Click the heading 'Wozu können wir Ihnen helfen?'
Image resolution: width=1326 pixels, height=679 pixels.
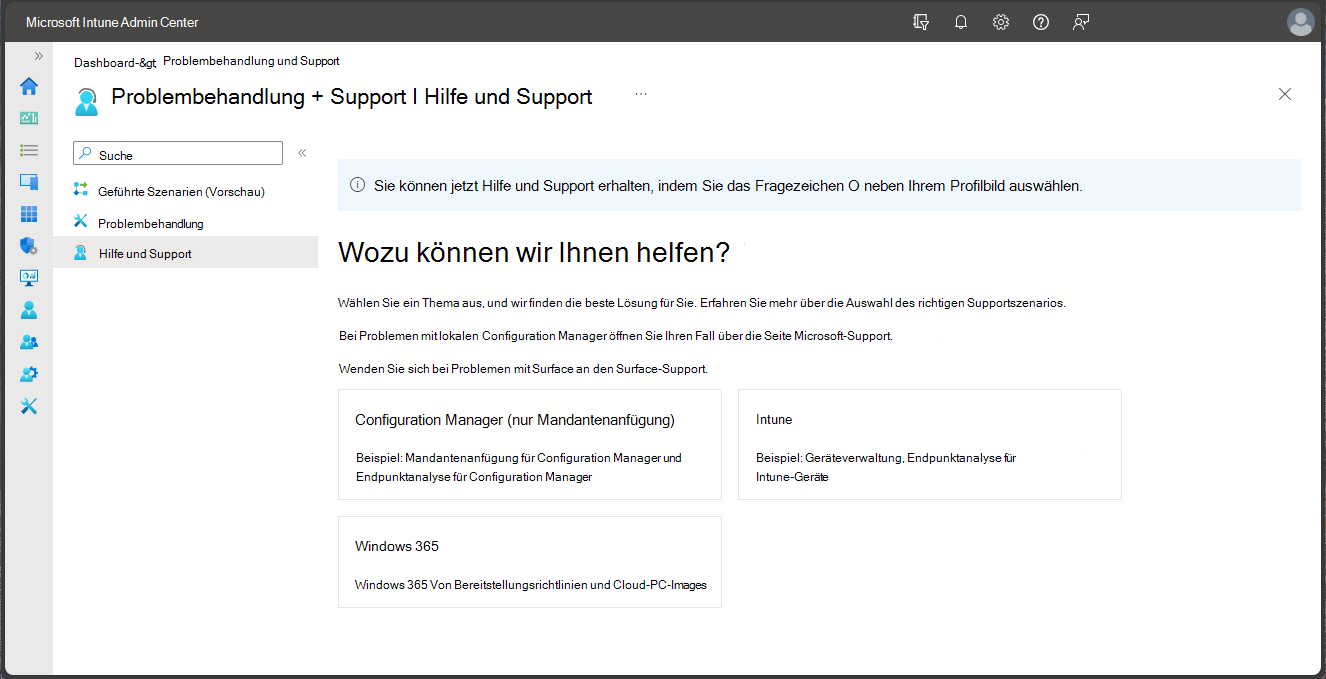point(534,252)
